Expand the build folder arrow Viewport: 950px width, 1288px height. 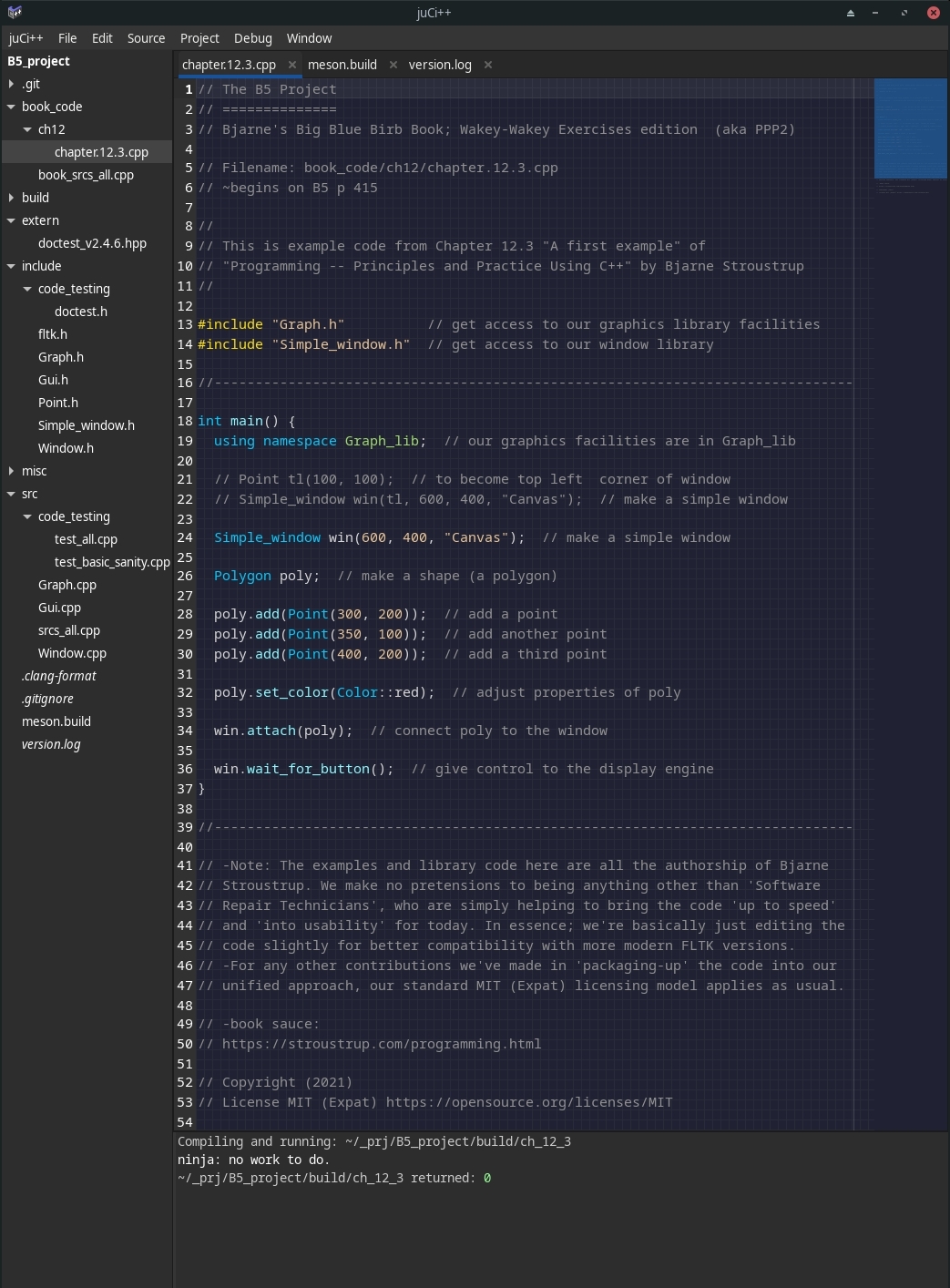point(11,198)
